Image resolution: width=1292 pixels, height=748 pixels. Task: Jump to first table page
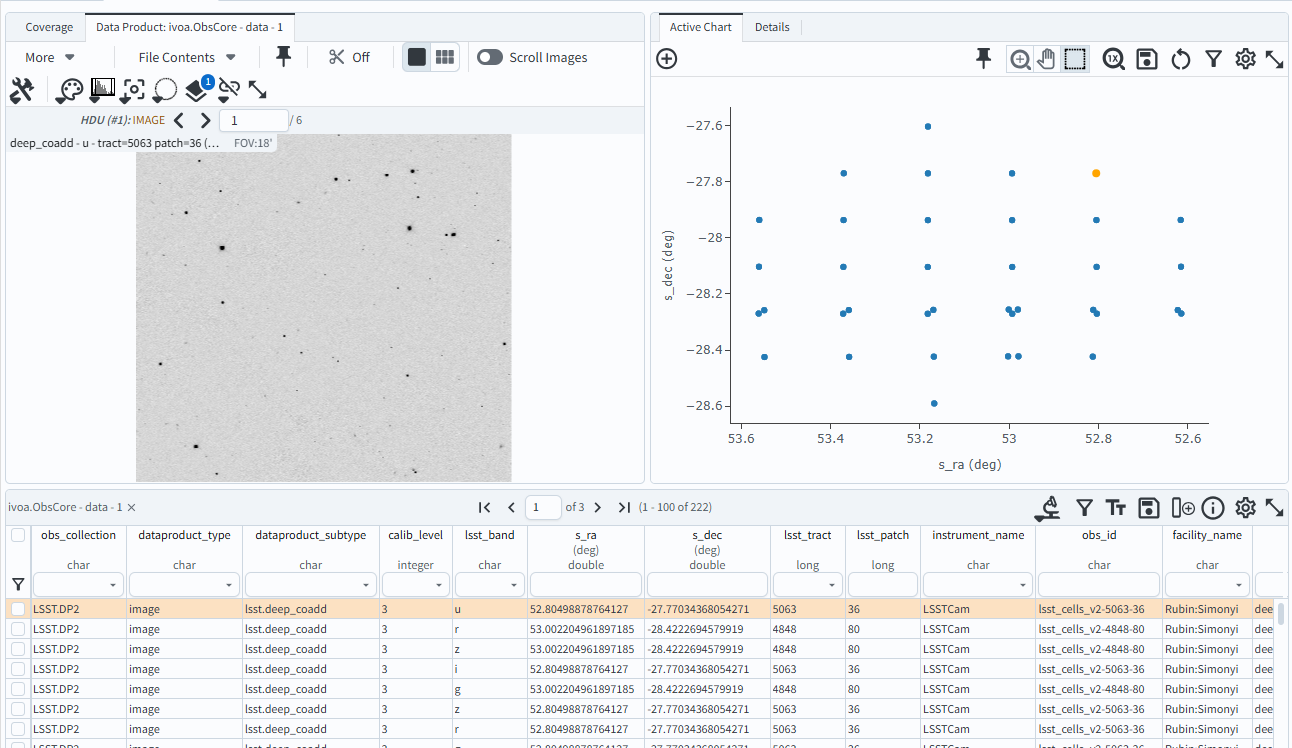click(x=485, y=508)
